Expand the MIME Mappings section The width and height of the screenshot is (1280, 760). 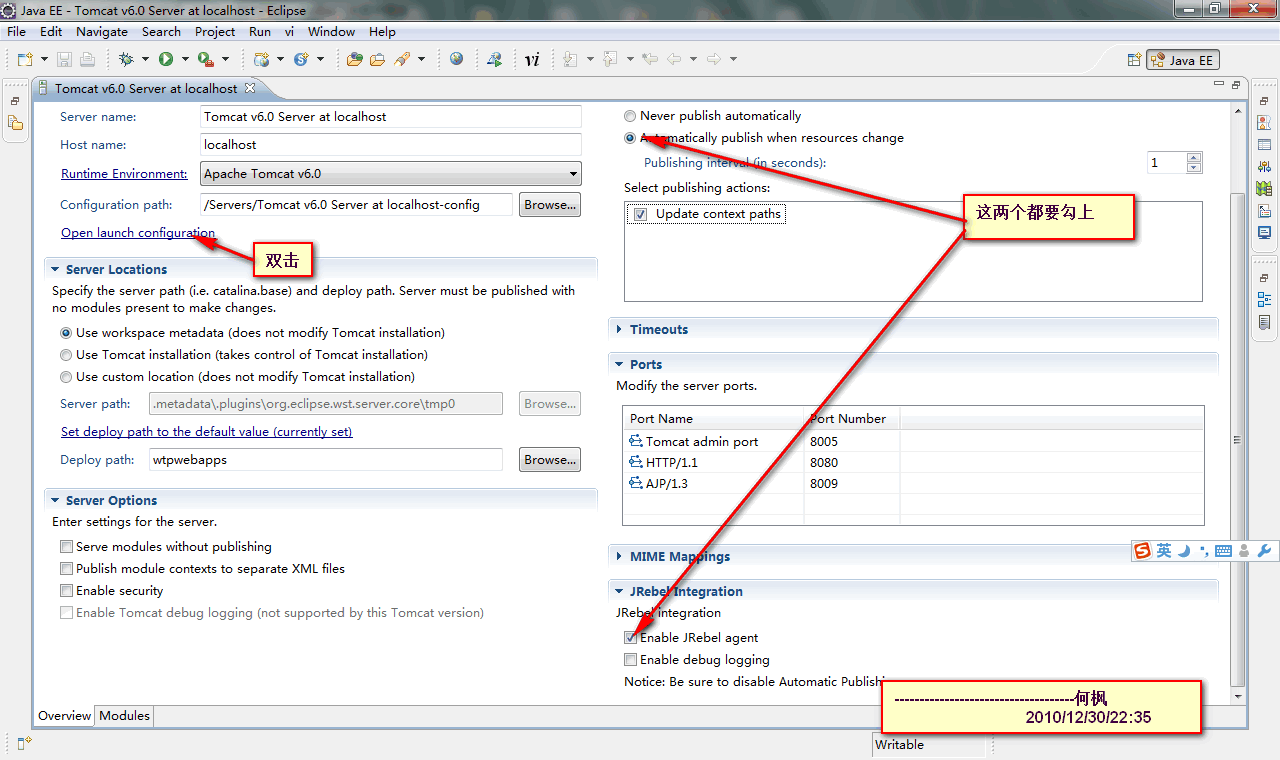[x=679, y=556]
